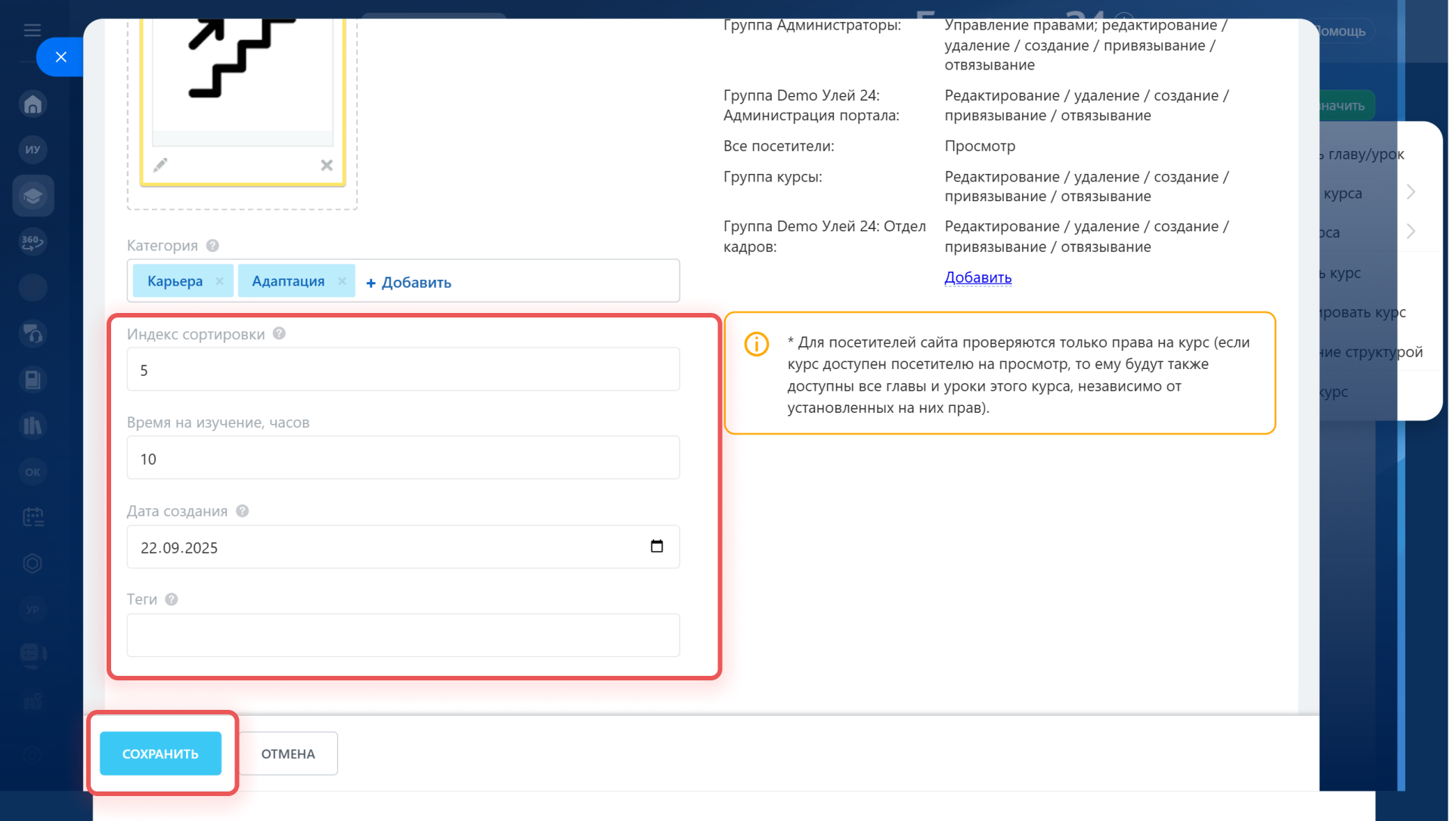
Task: Remove the Адаптация category tag
Action: coord(342,281)
